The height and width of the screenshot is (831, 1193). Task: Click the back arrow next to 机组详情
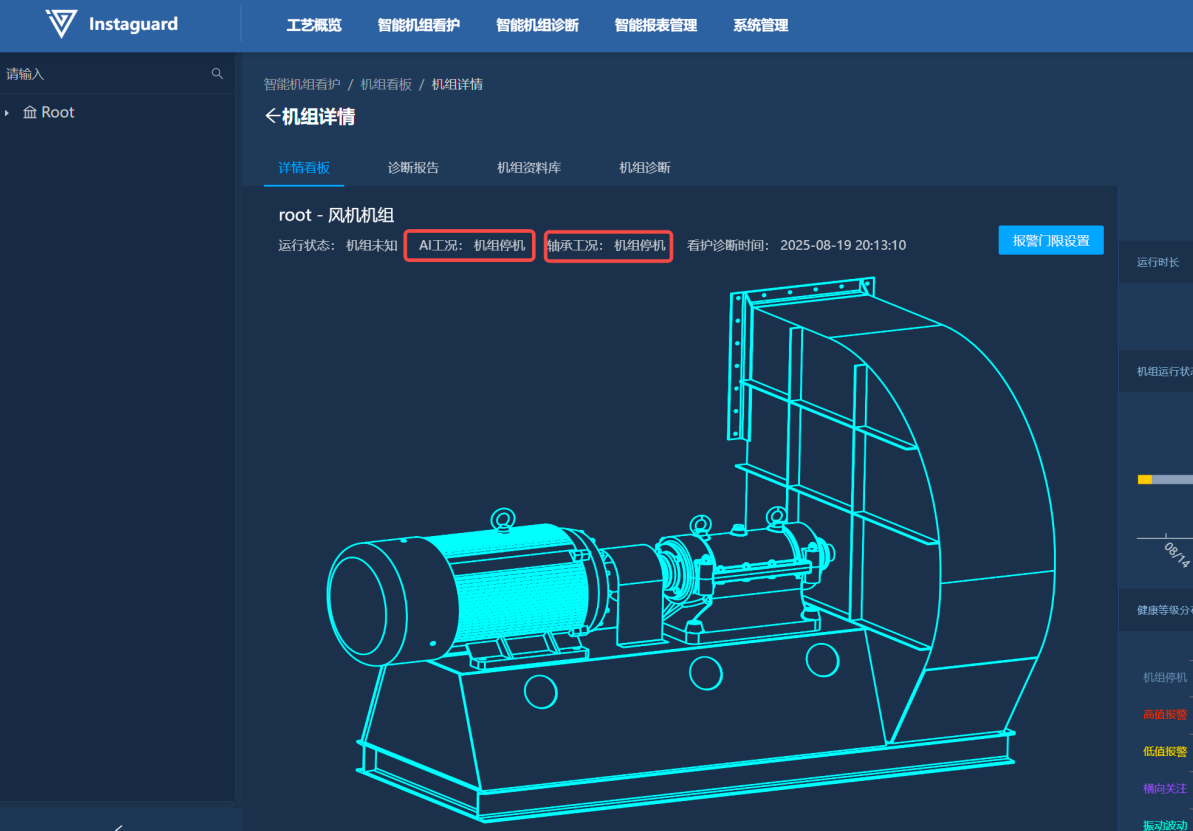pyautogui.click(x=271, y=117)
